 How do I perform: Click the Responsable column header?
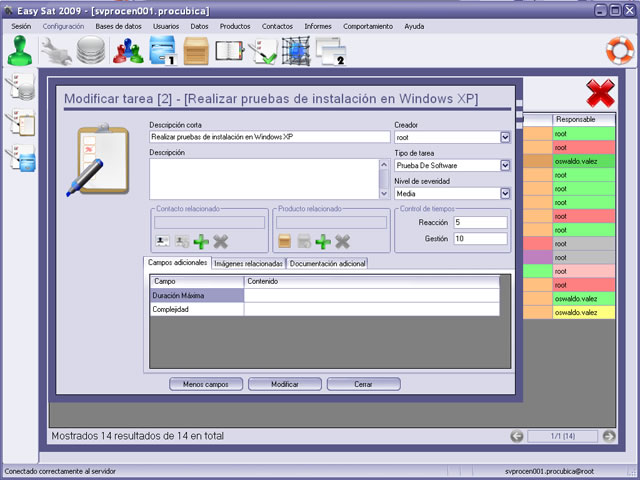pos(584,120)
